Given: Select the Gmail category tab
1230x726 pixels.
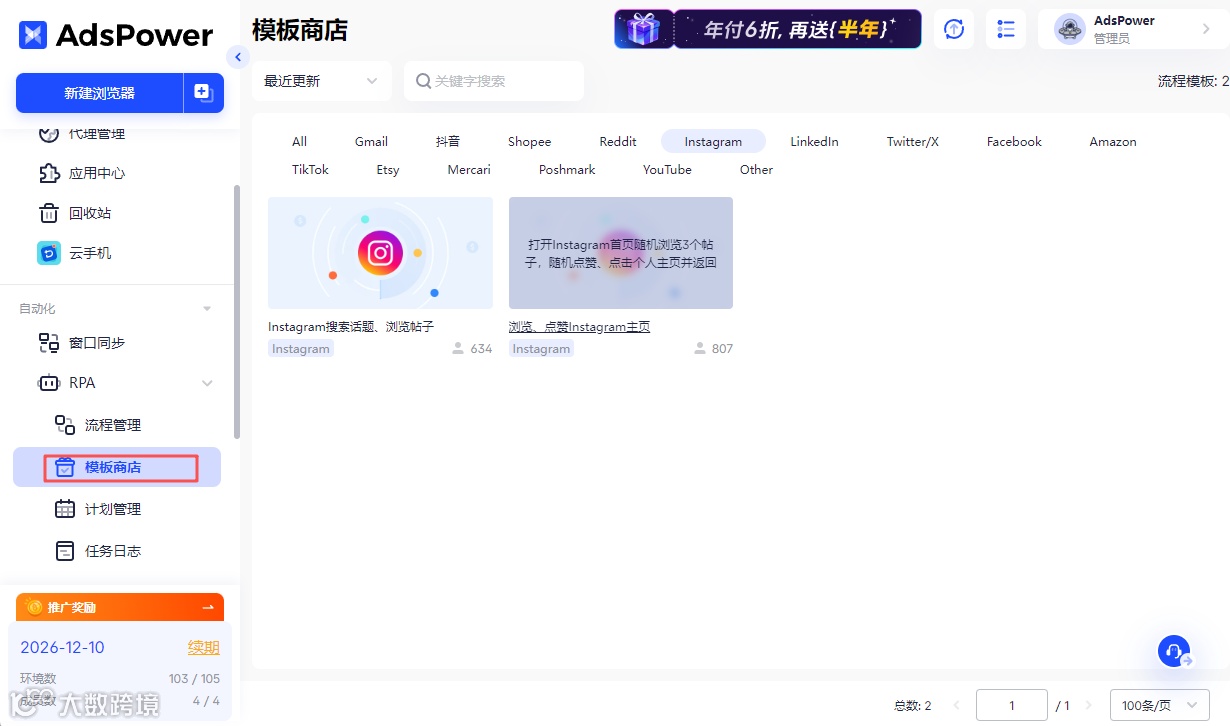Looking at the screenshot, I should [371, 141].
